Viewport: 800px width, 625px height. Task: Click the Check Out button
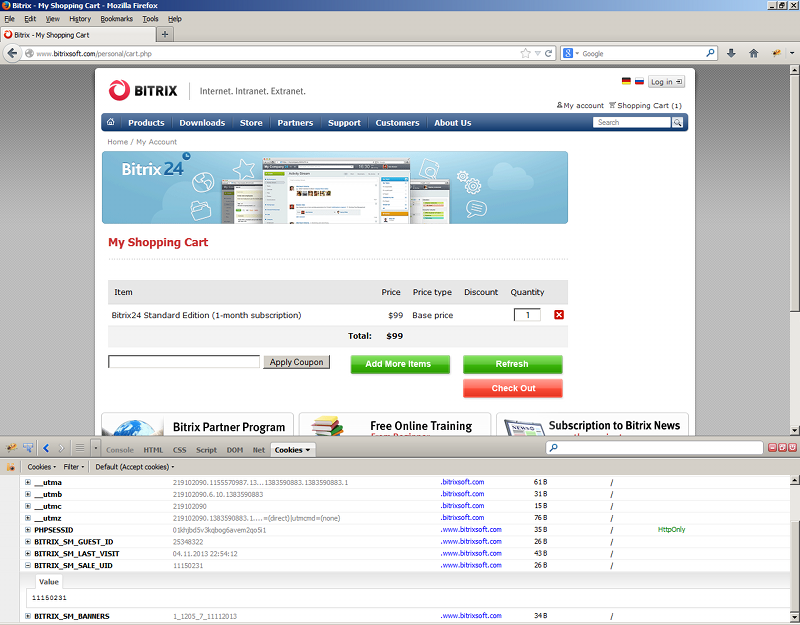click(513, 388)
